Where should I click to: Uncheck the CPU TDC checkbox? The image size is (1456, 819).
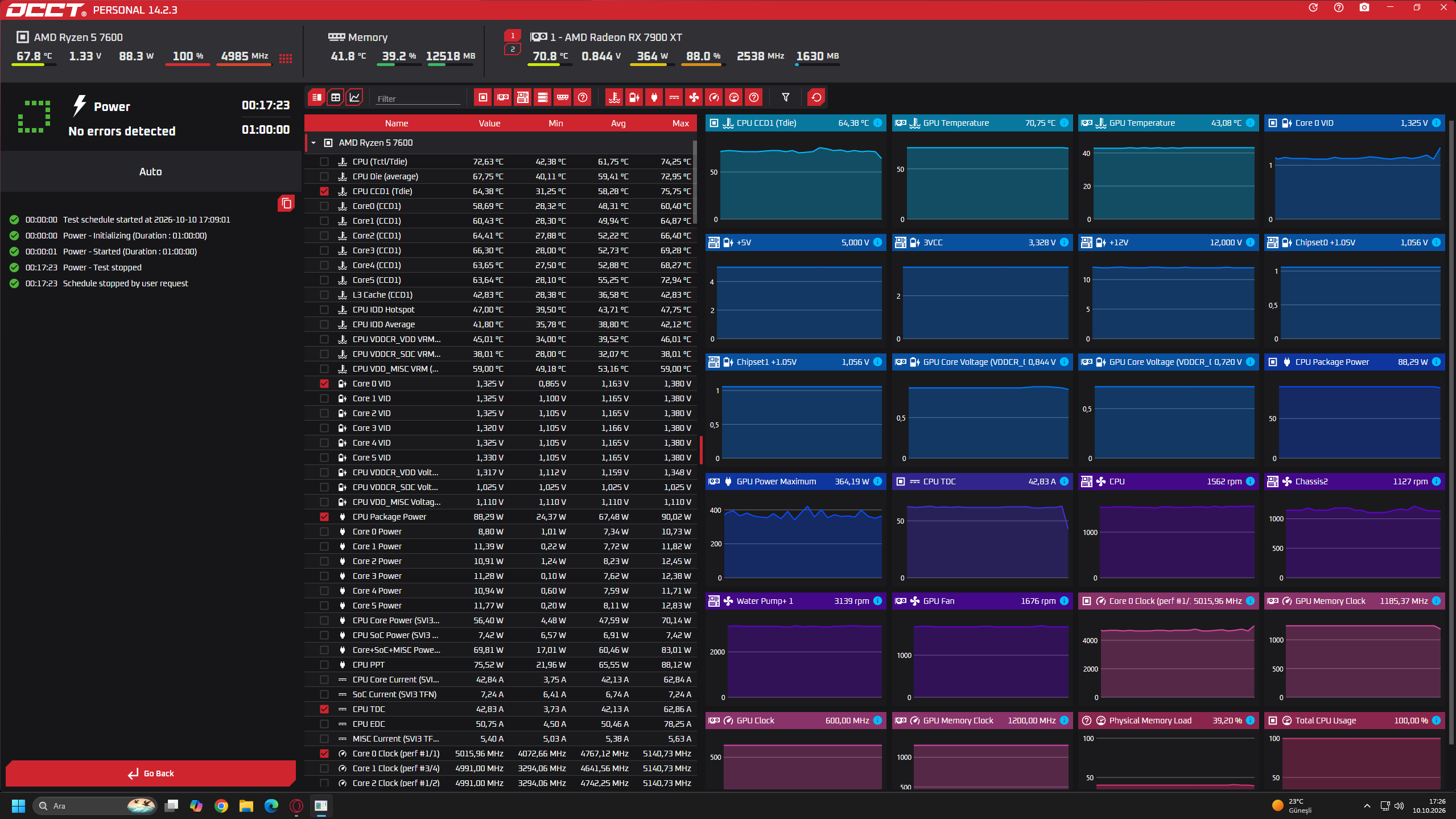324,709
